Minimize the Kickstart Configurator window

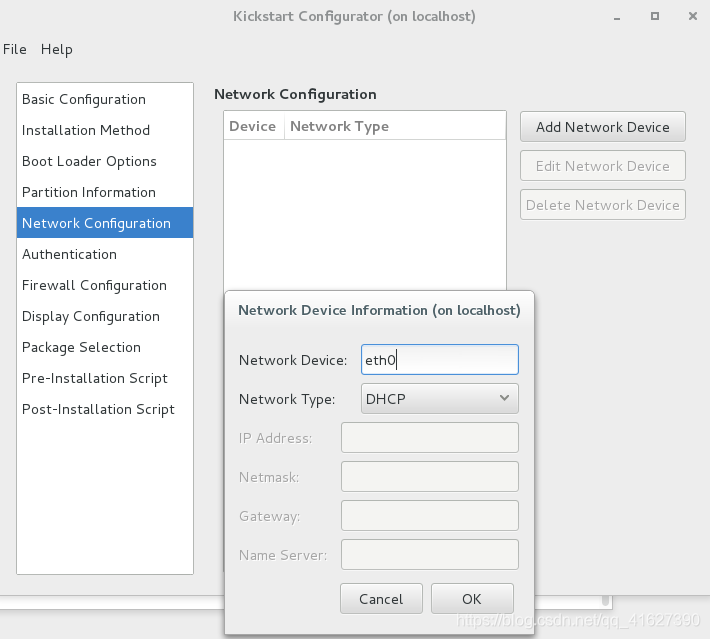click(x=617, y=17)
